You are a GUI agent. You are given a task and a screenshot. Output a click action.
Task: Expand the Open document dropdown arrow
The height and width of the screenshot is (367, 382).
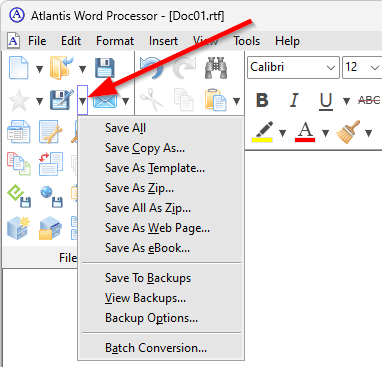coord(82,69)
